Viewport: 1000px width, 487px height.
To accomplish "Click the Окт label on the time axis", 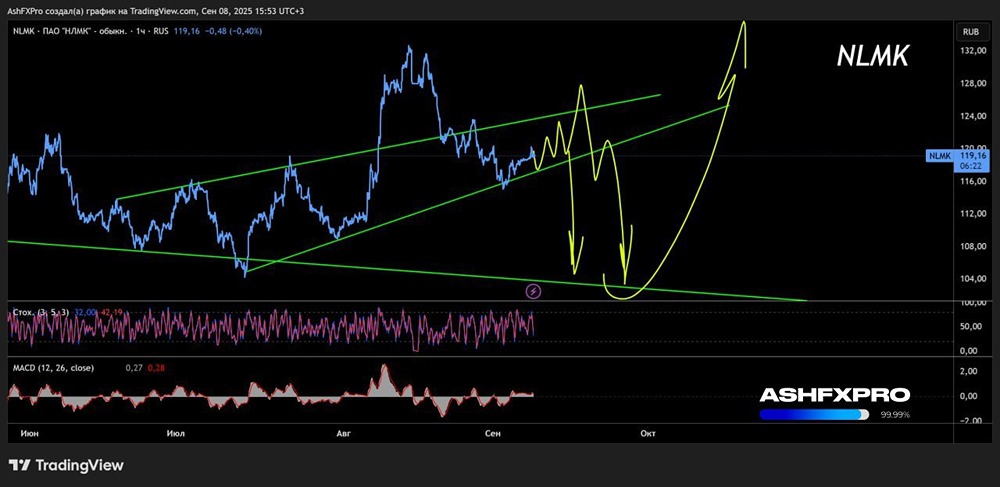I will [x=647, y=433].
